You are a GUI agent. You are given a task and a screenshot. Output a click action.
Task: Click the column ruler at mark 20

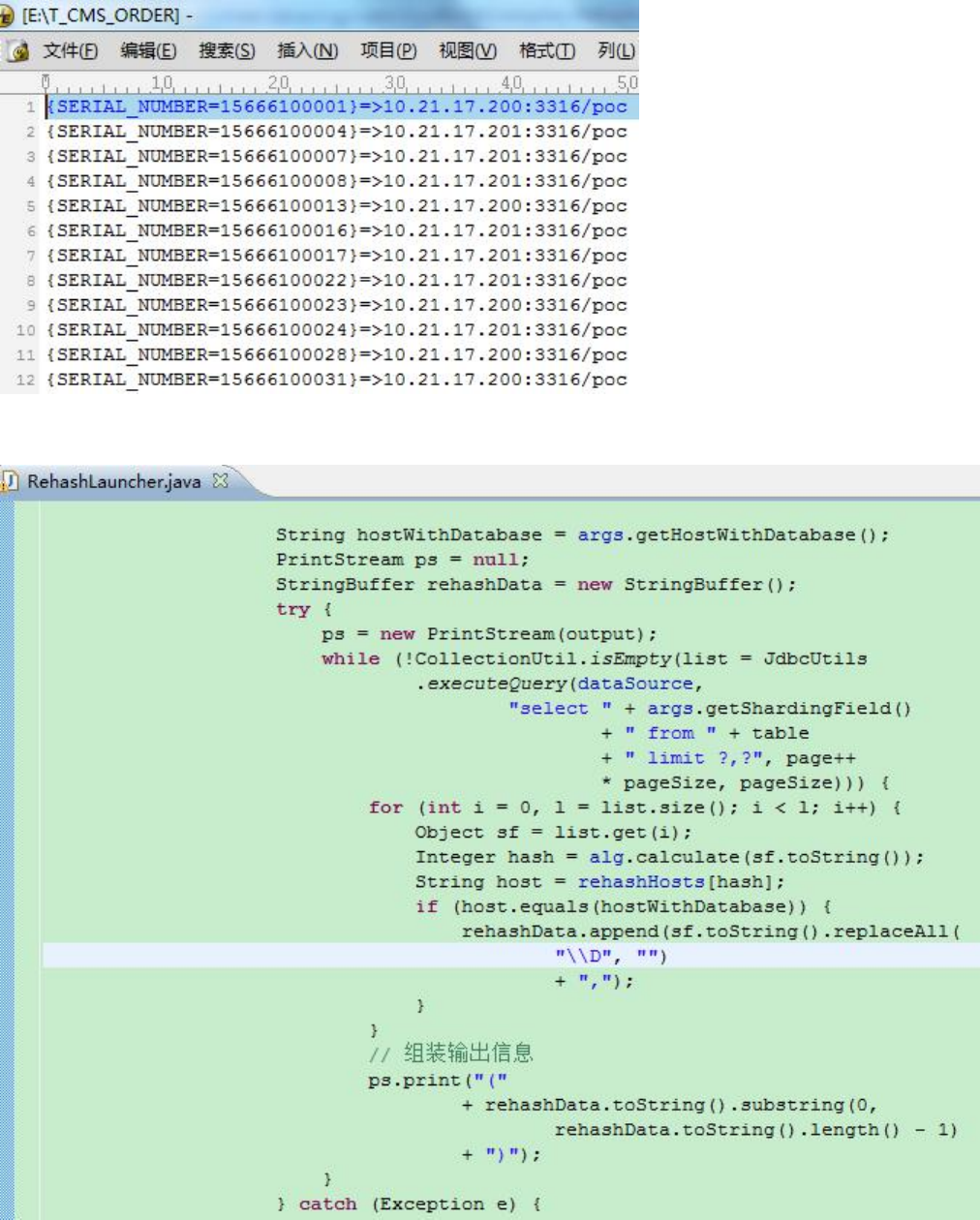[x=279, y=83]
